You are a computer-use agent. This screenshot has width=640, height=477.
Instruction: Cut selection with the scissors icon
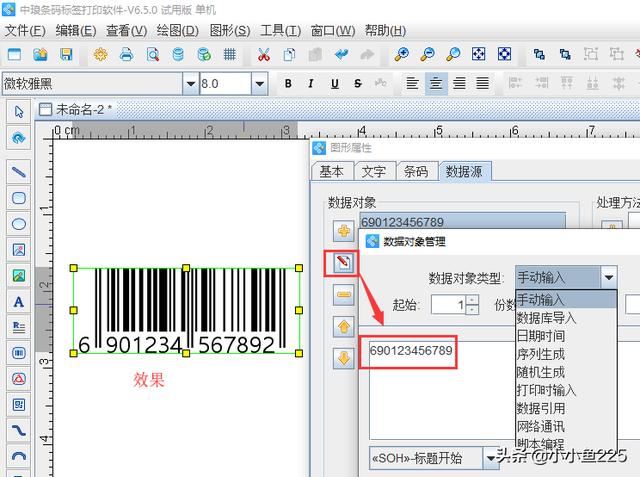264,54
